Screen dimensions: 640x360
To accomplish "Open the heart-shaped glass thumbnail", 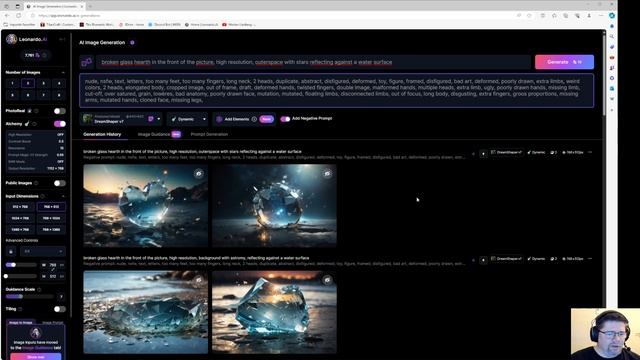I will 145,206.
